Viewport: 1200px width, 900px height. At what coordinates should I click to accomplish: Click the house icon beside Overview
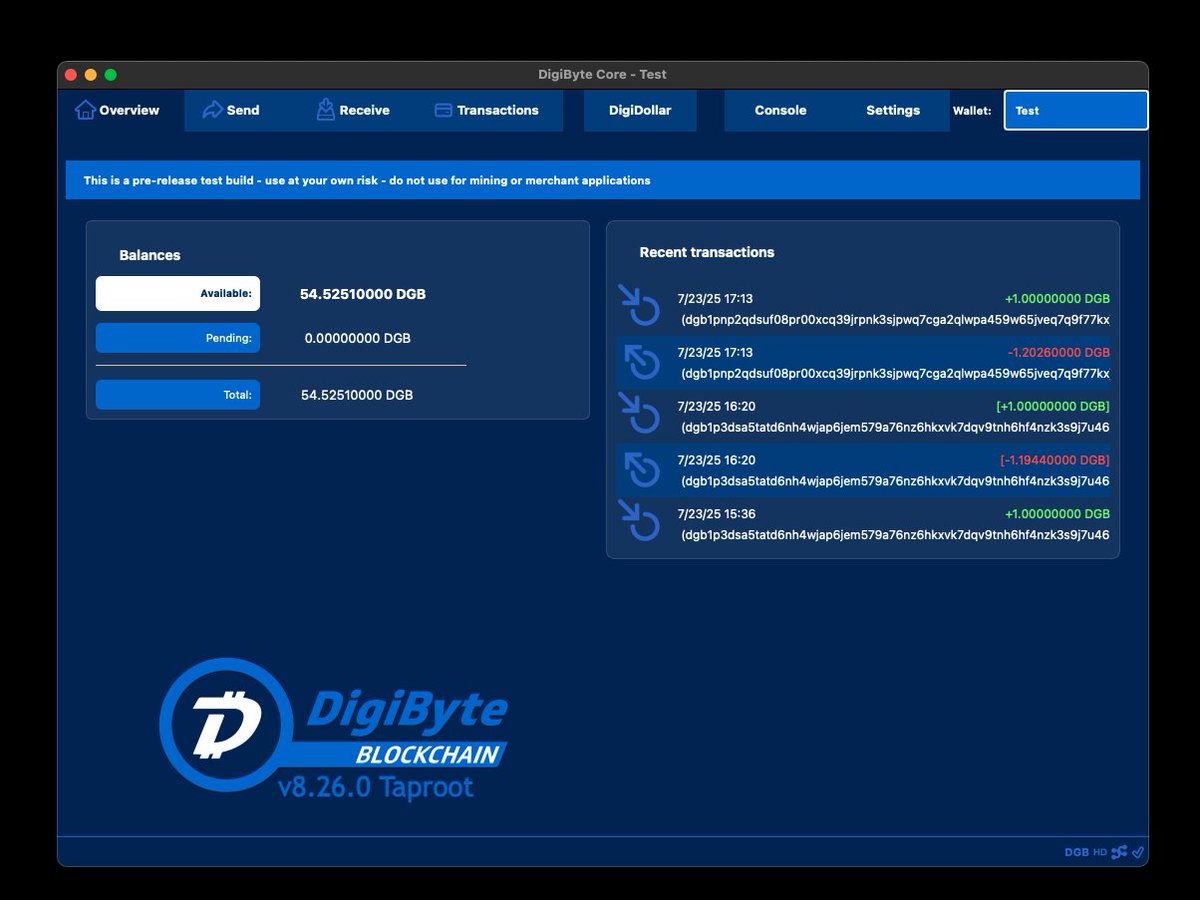click(x=85, y=110)
